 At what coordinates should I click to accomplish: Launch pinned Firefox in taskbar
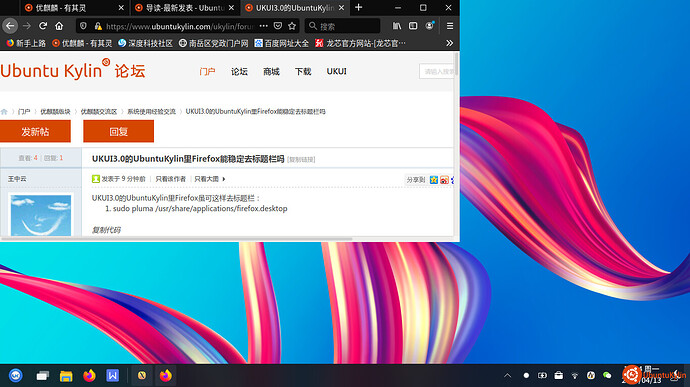89,376
